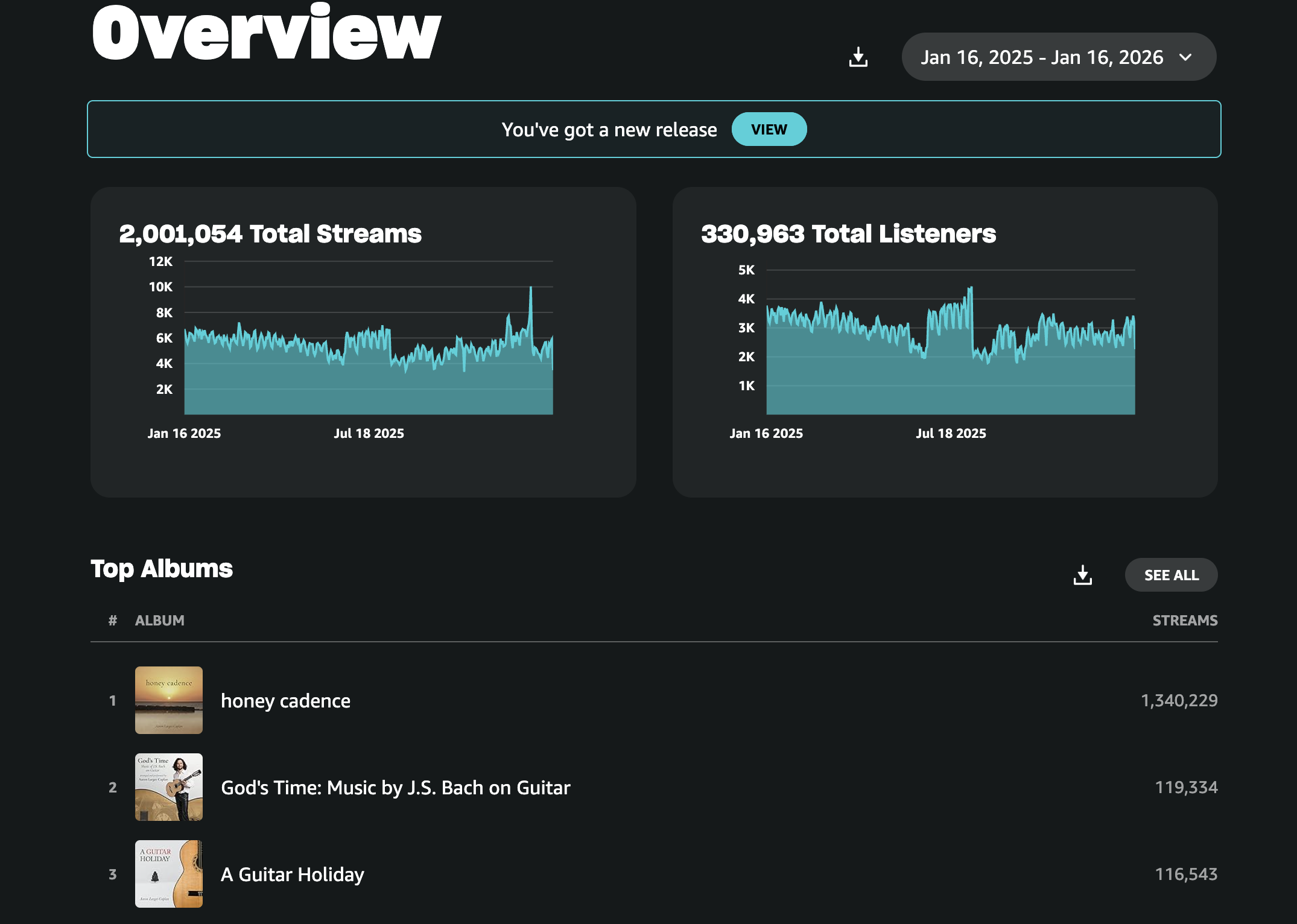Viewport: 1297px width, 924px height.
Task: Open A Guitar Holiday album cover
Action: pyautogui.click(x=169, y=874)
